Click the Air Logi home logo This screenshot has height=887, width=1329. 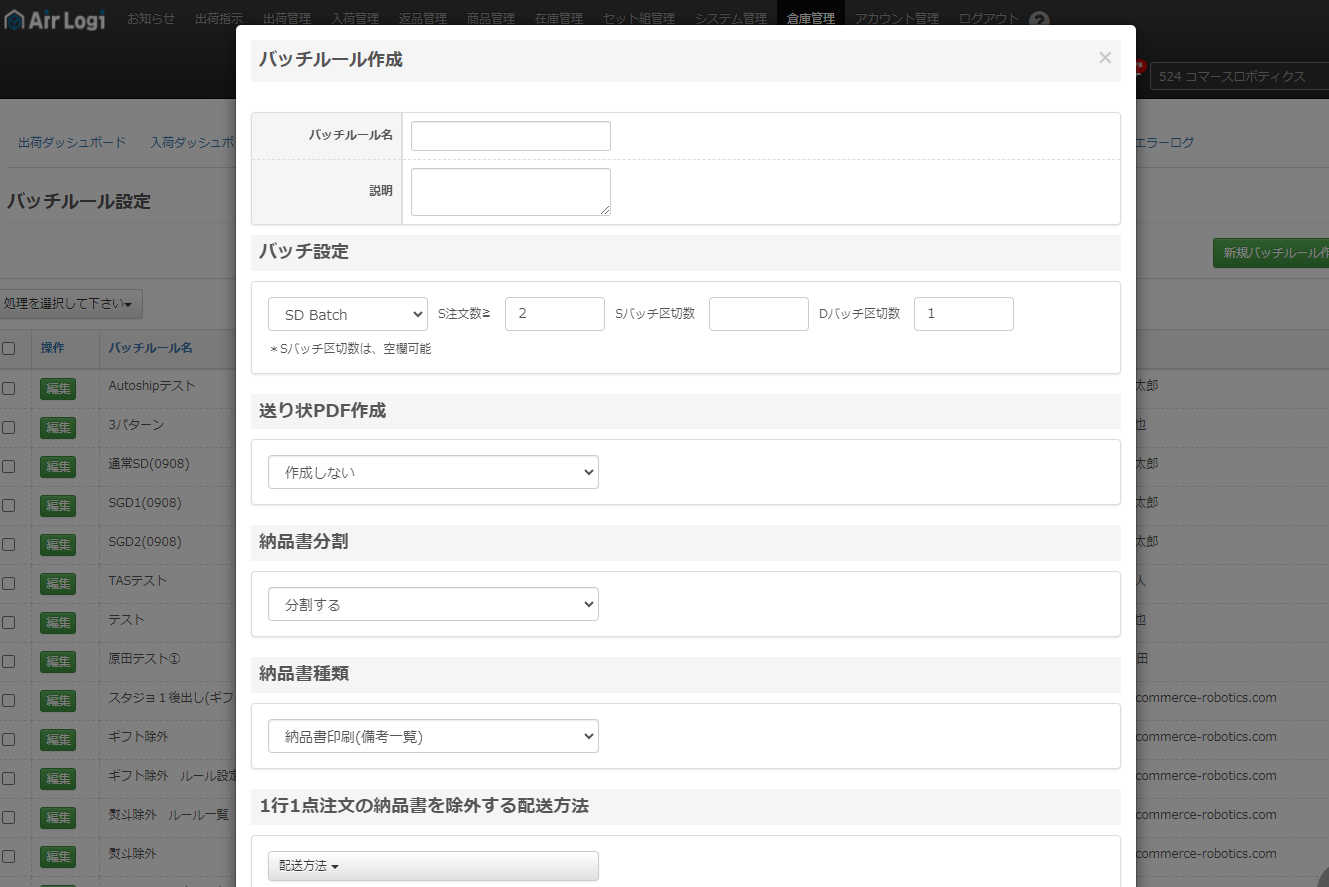click(x=55, y=19)
